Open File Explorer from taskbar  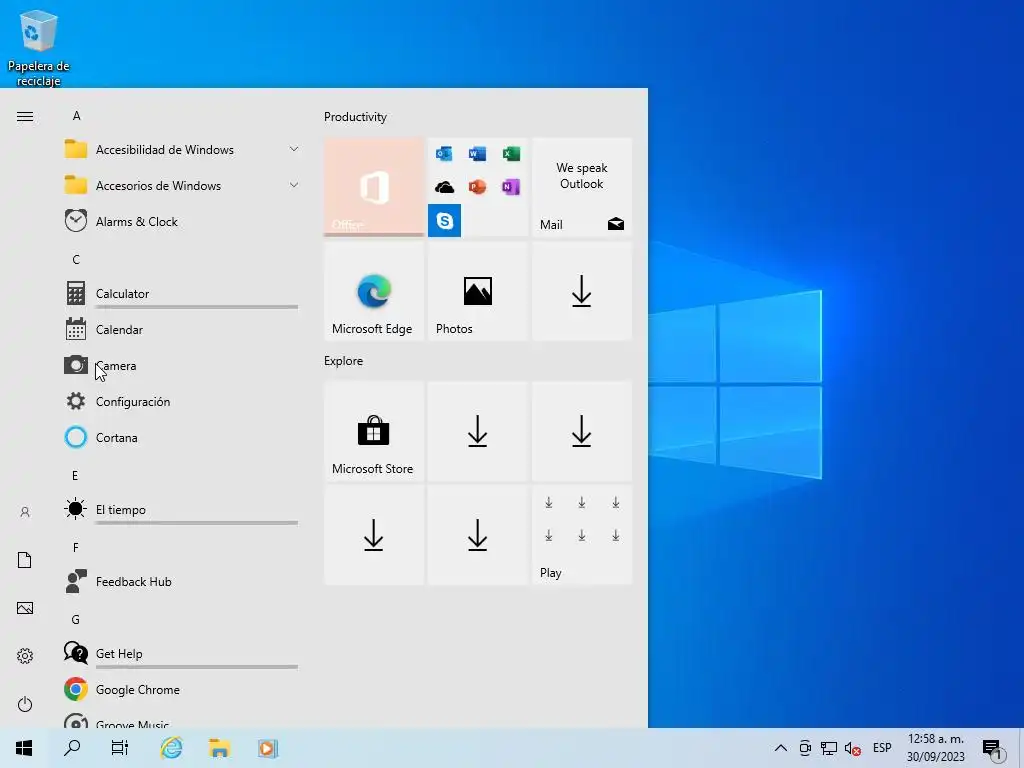pyautogui.click(x=219, y=748)
